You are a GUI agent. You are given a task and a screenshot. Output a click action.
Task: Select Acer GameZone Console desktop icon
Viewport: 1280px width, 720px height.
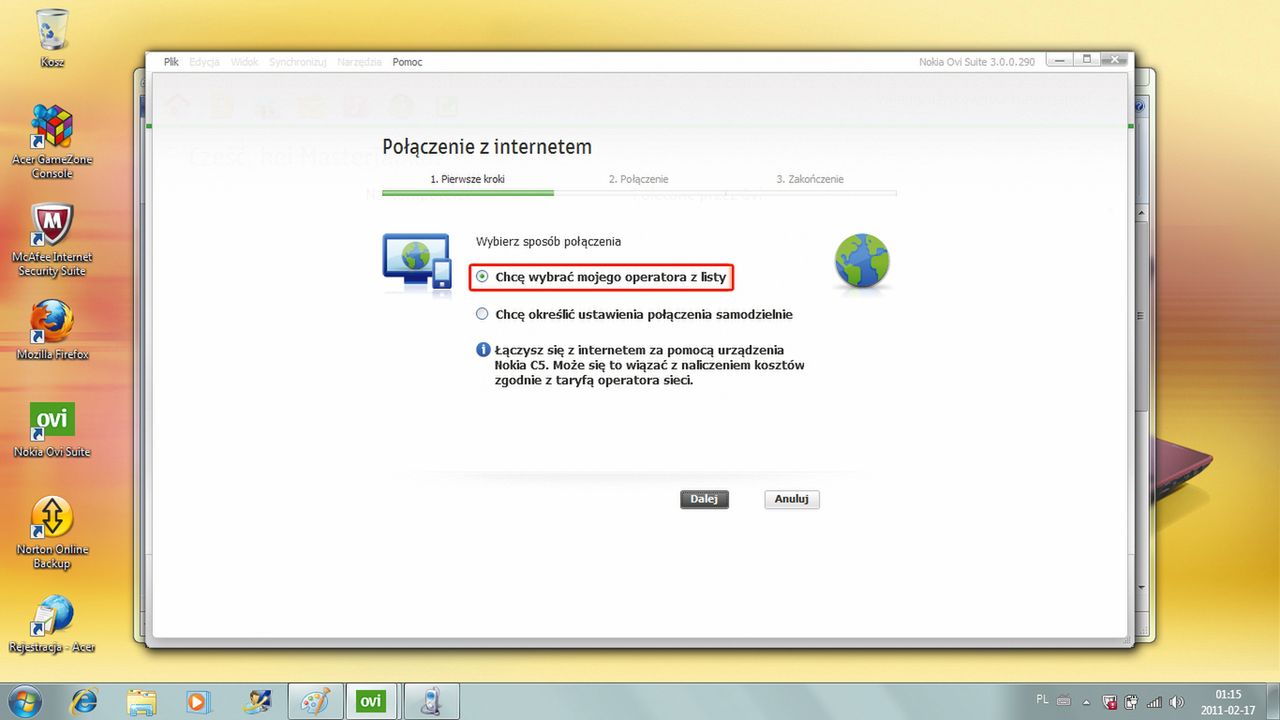pyautogui.click(x=52, y=141)
